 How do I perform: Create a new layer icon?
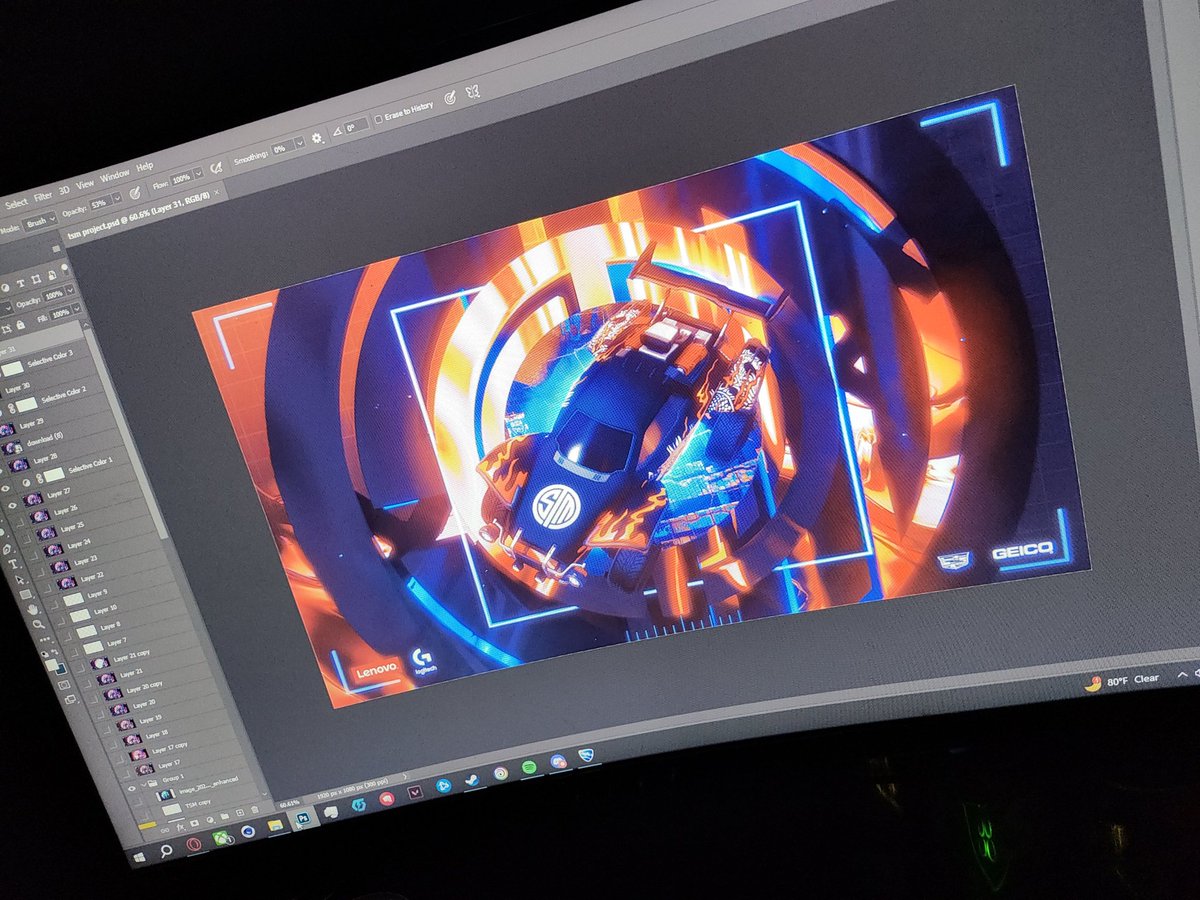(x=239, y=812)
